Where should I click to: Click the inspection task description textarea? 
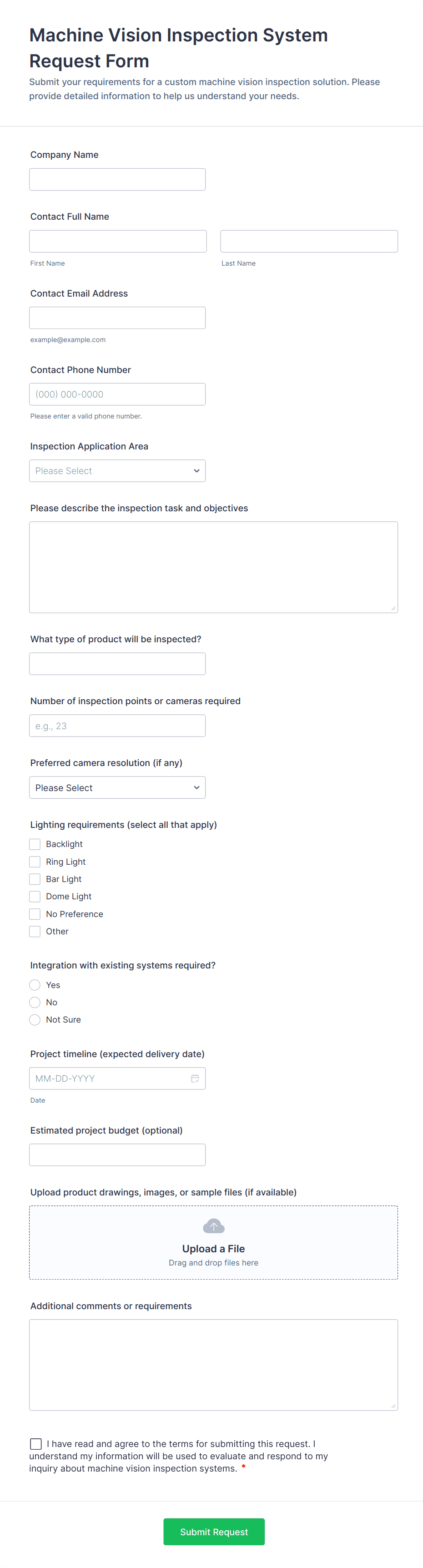click(214, 567)
